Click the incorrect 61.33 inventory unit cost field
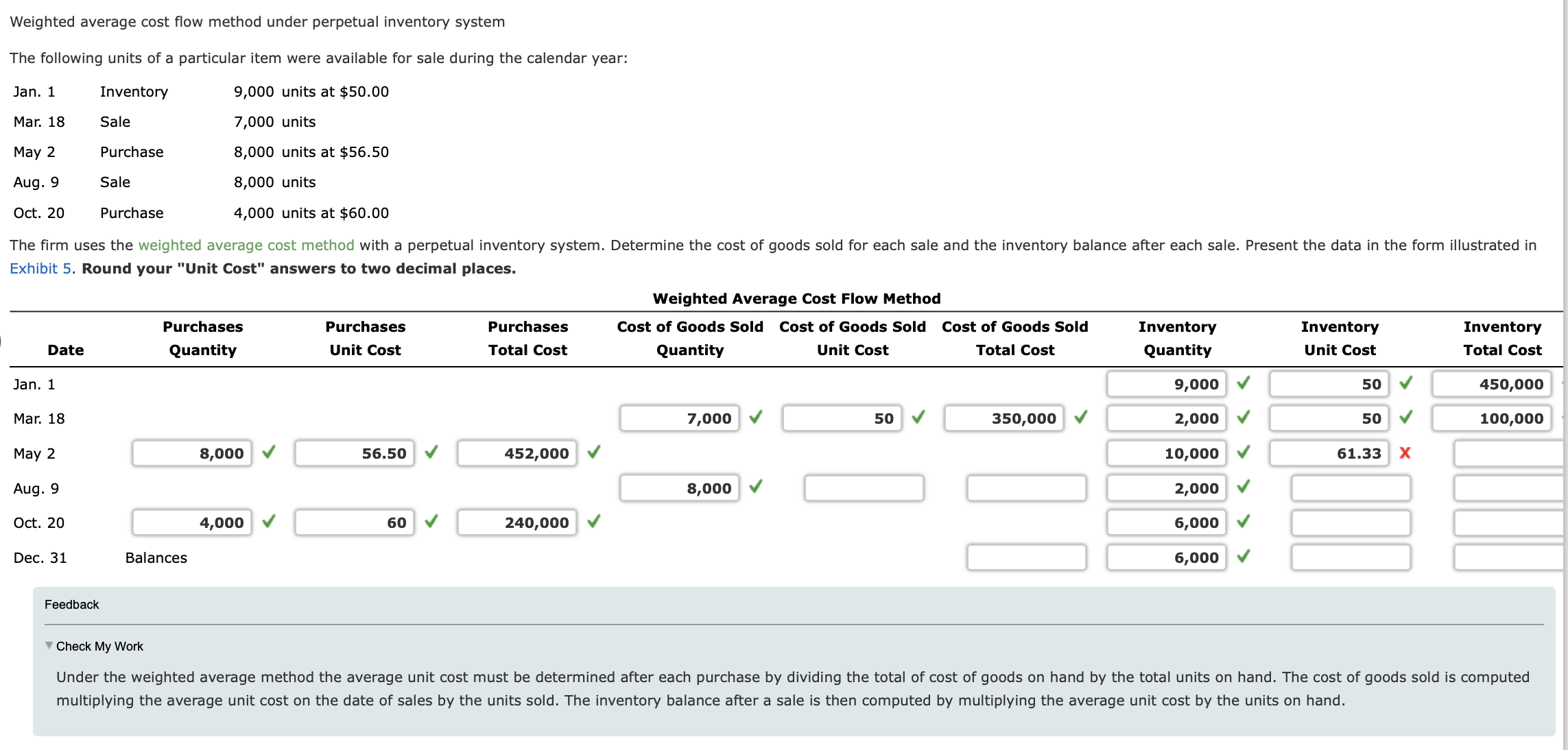 click(x=1329, y=453)
